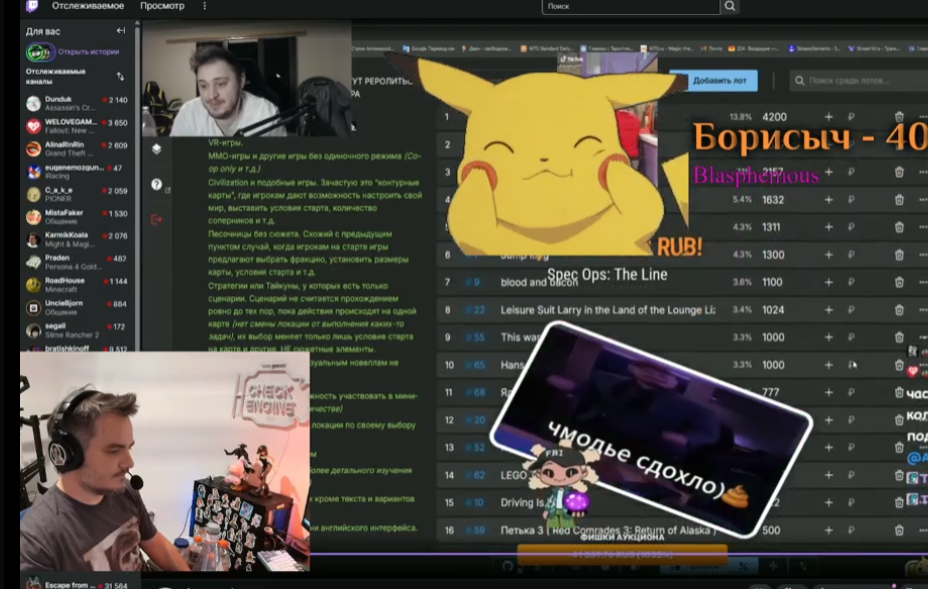Click the question-mark help icon
The height and width of the screenshot is (589, 928).
[x=156, y=185]
